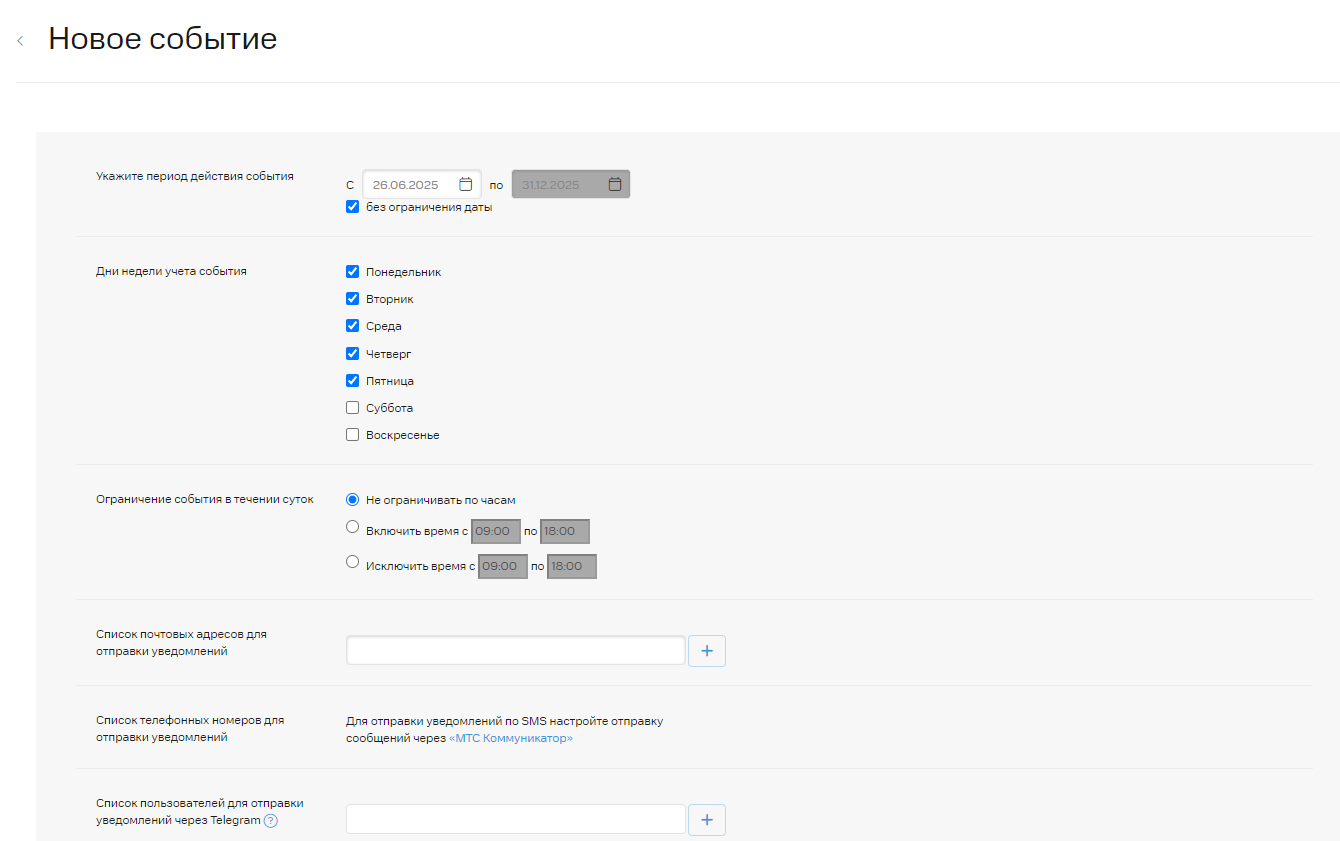Open calendar icon in start date field
This screenshot has width=1340, height=841.
tap(465, 184)
